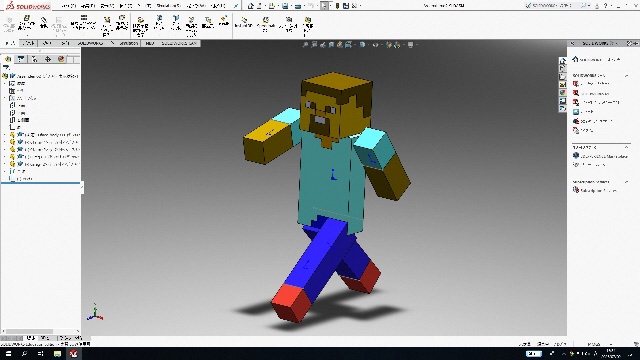Image resolution: width=640 pixels, height=360 pixels.
Task: Open the DisplayManager color sphere tab
Action: coord(61,59)
